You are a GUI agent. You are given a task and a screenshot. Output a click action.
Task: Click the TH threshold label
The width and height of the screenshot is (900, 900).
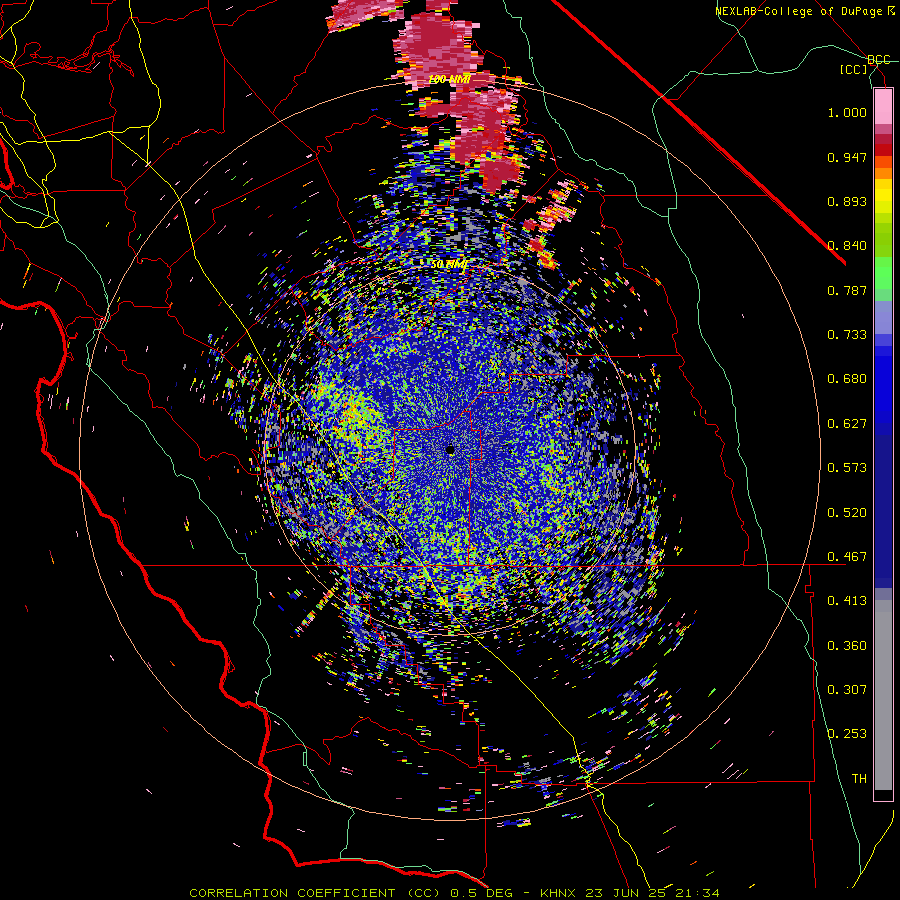click(859, 779)
